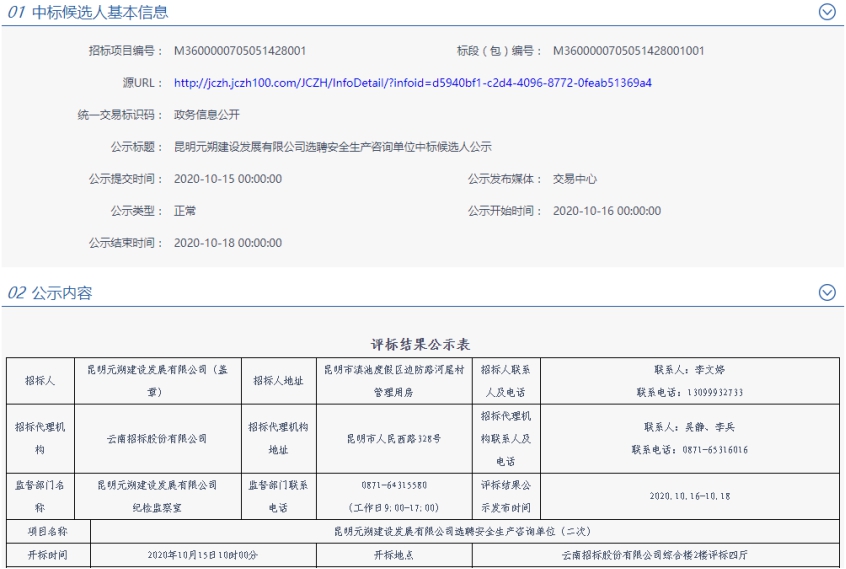
Task: Click the 02 公示内容 section heading
Action: (50, 293)
